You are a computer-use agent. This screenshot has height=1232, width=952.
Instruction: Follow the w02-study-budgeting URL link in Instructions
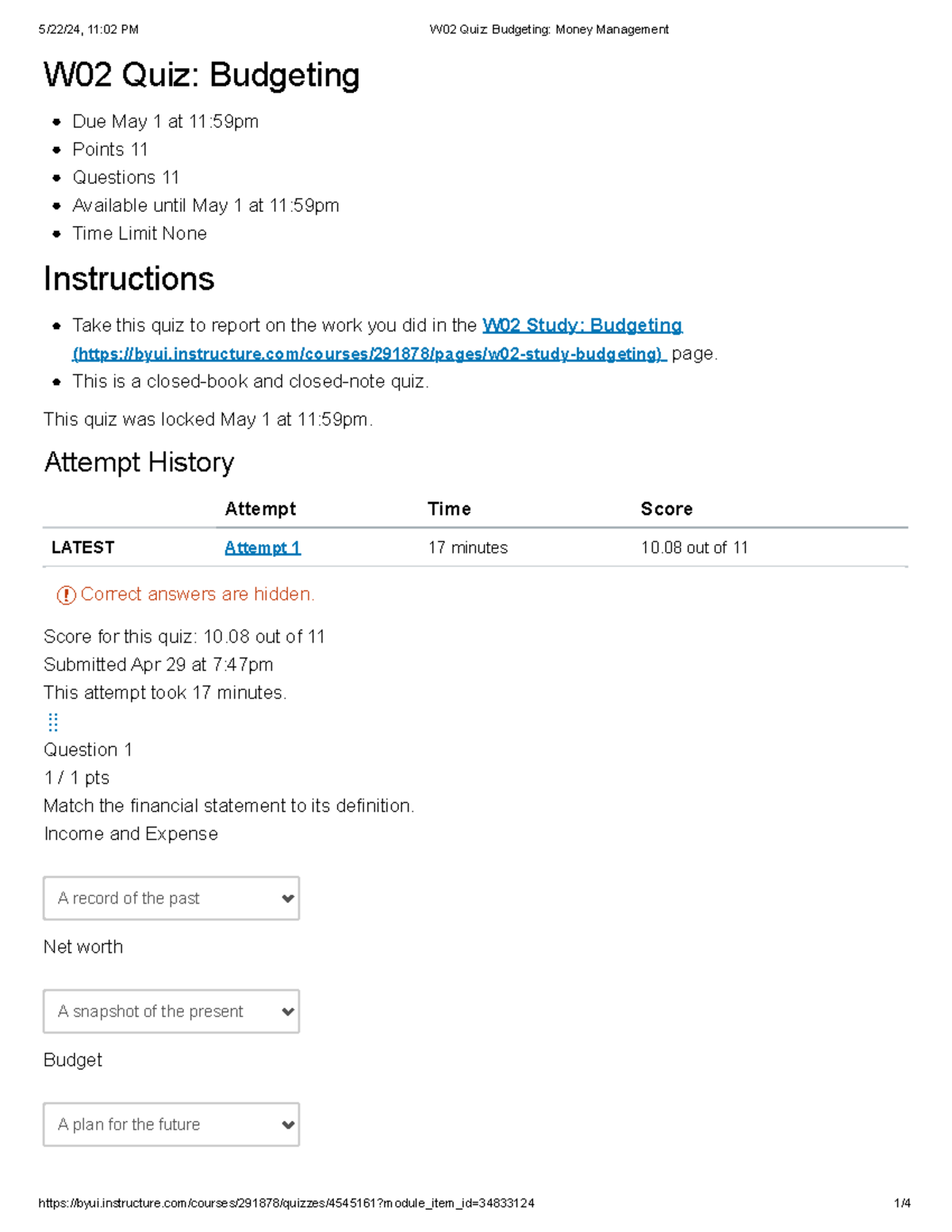point(369,354)
